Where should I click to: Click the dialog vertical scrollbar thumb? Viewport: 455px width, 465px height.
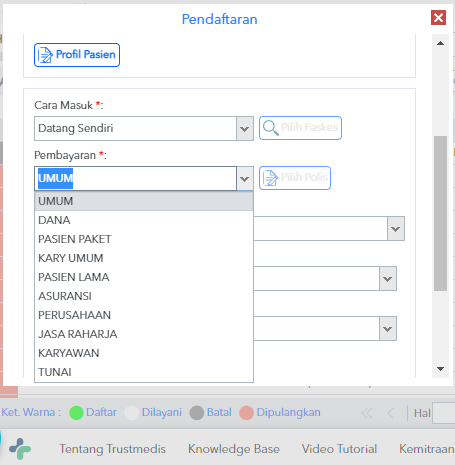(x=440, y=213)
